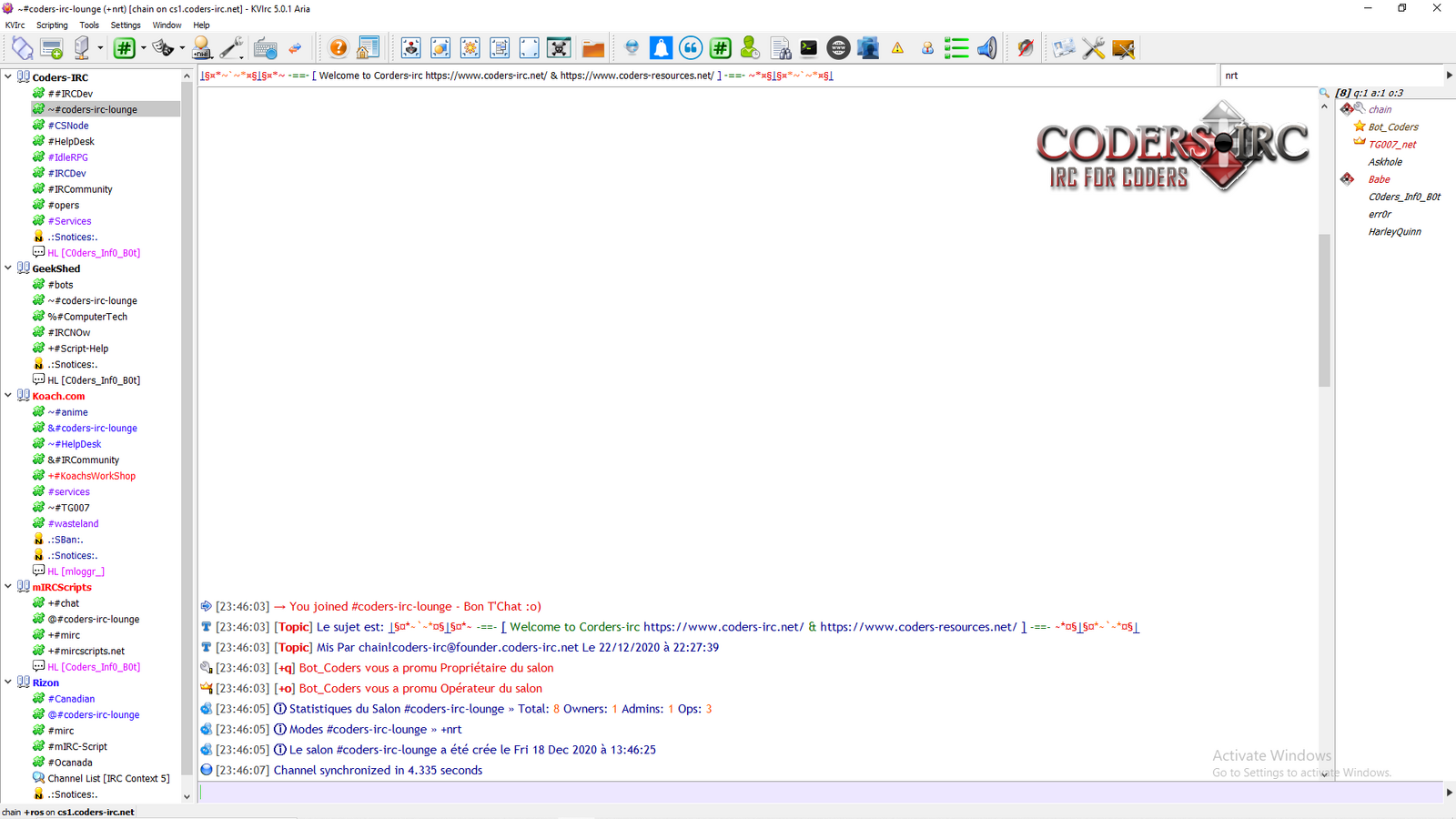Open the Settings menu
The image size is (1456, 819).
[126, 25]
